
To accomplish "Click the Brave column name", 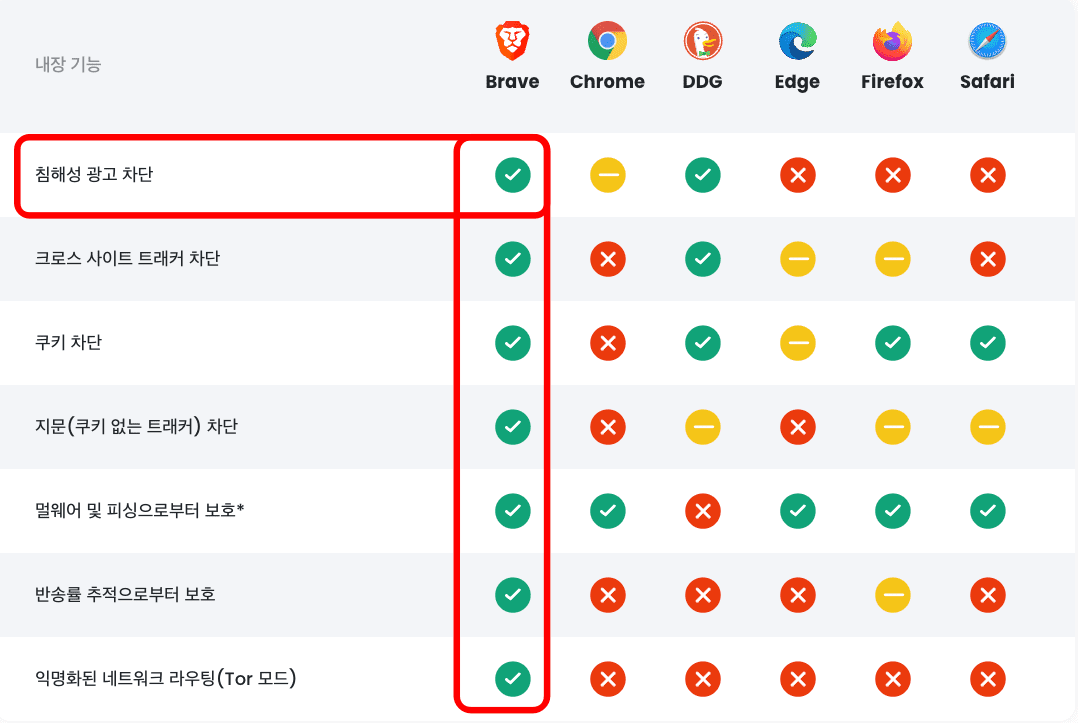I will [512, 82].
